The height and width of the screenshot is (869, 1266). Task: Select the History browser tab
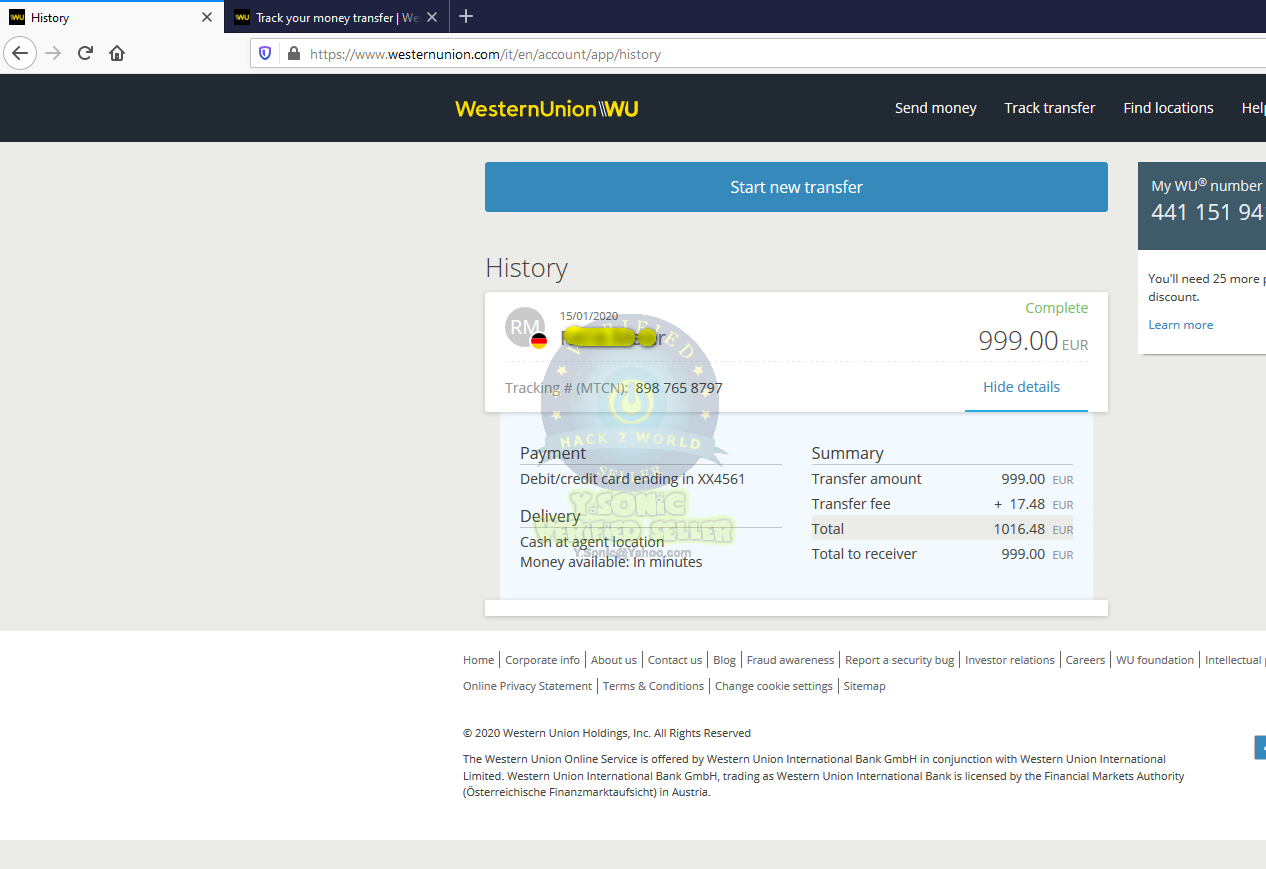click(x=111, y=17)
